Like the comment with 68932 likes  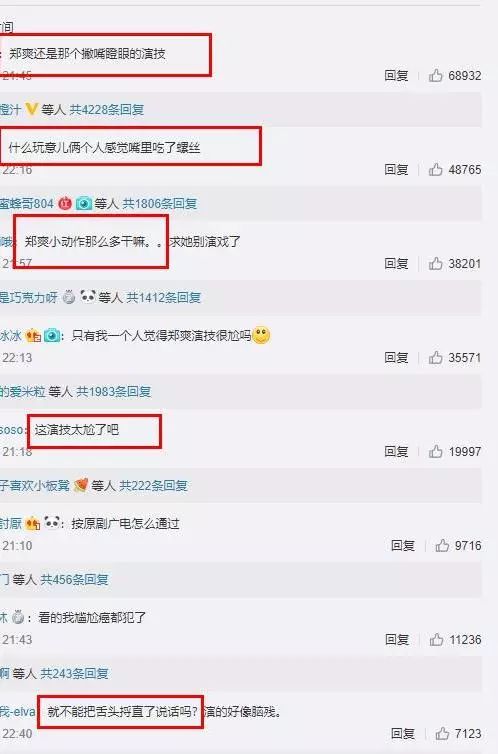(436, 75)
